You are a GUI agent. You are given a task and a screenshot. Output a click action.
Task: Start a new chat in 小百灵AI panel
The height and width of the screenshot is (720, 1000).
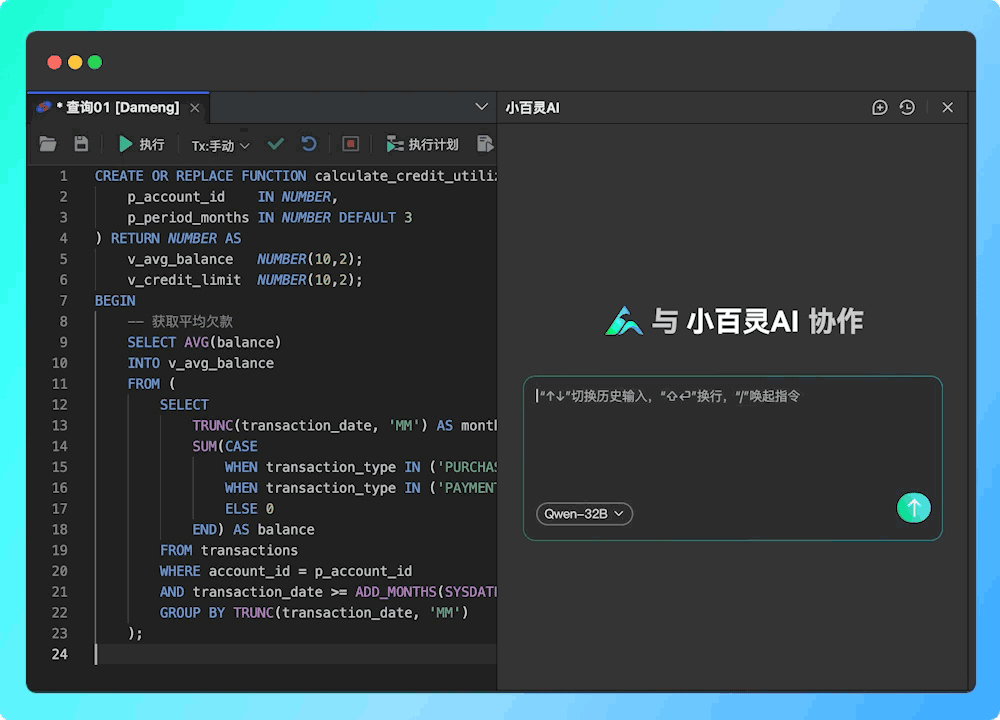click(879, 107)
